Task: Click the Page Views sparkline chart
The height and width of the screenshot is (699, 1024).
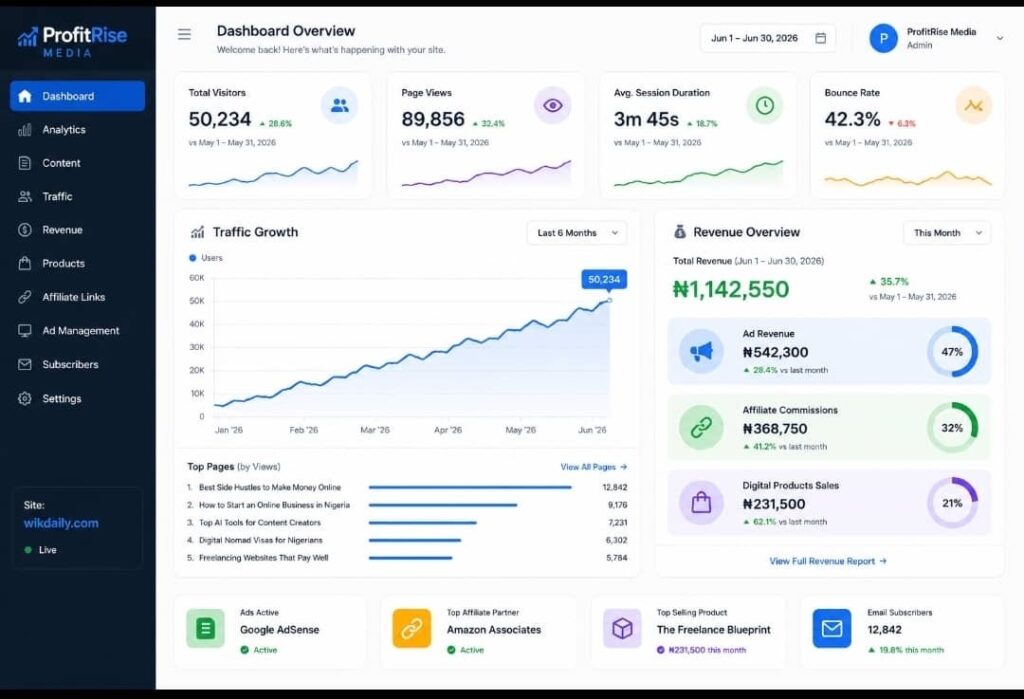Action: pyautogui.click(x=487, y=174)
